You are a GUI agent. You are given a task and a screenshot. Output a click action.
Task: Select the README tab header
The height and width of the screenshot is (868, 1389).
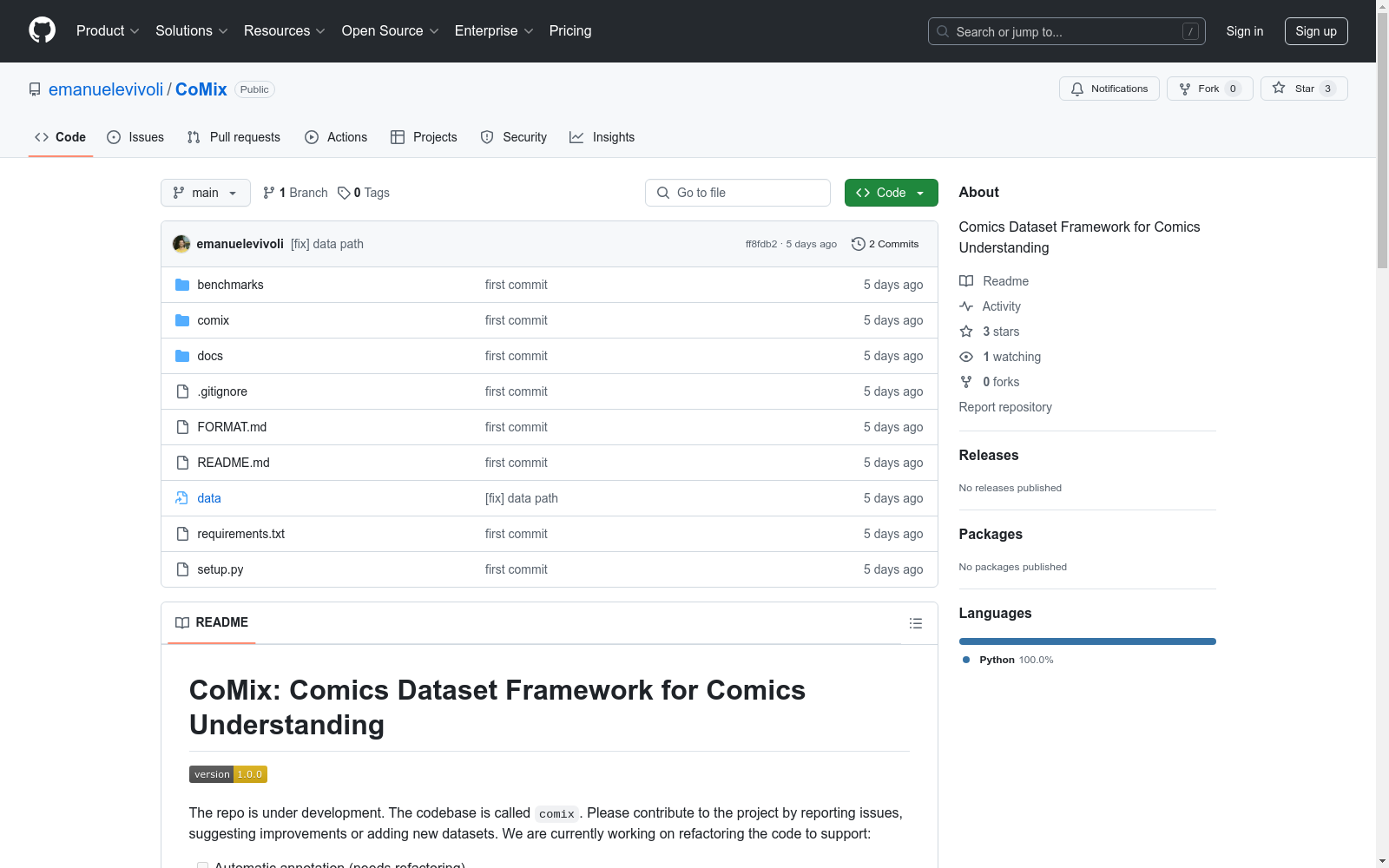(212, 622)
